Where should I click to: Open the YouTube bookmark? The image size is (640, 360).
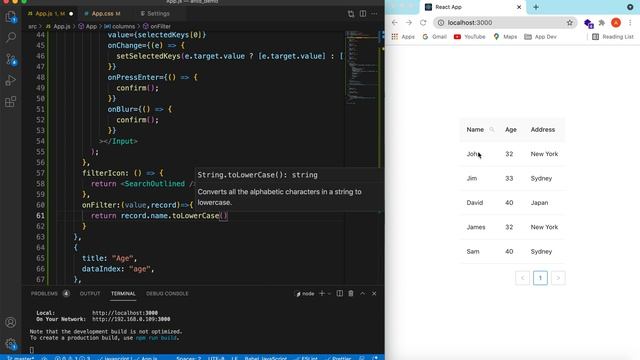pos(470,37)
